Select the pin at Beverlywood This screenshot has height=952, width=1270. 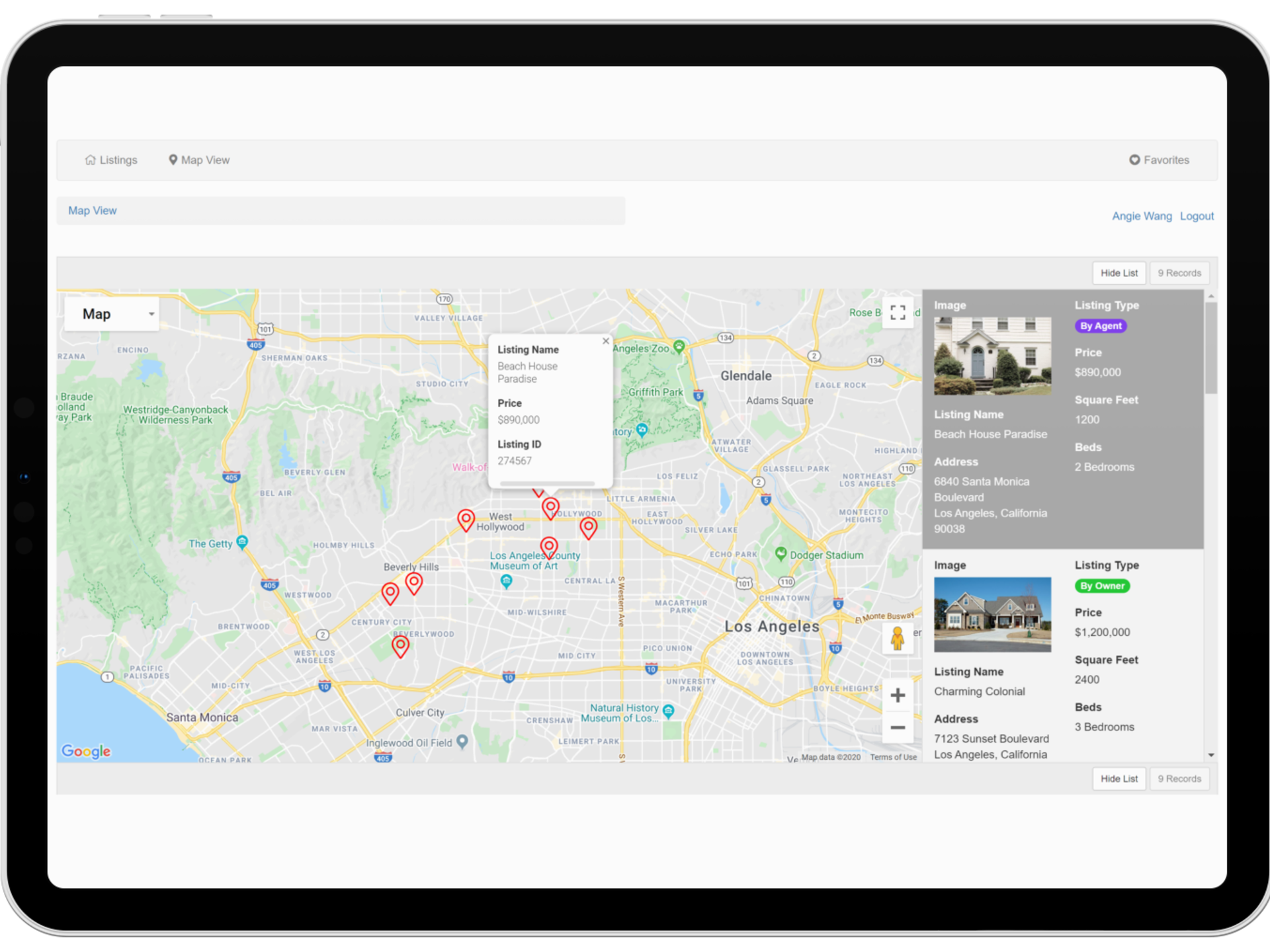[x=400, y=645]
